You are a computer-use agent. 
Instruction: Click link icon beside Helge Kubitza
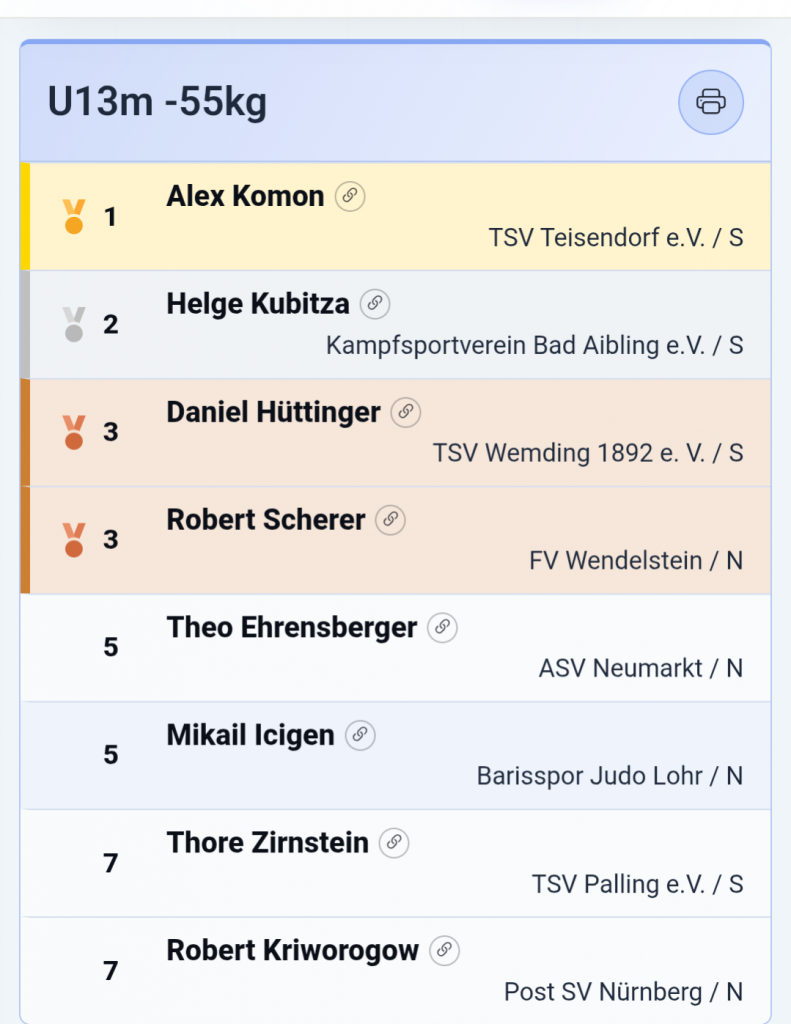click(375, 304)
